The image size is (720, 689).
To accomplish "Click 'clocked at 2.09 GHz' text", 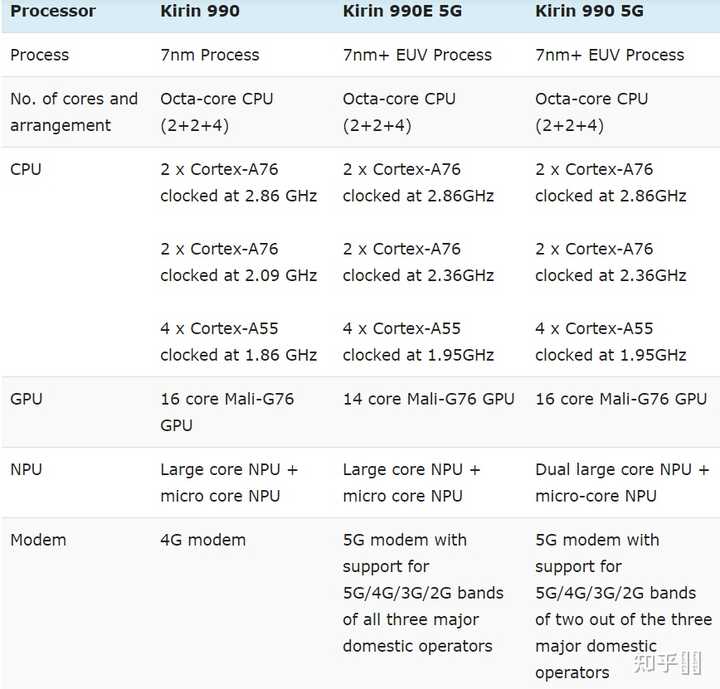I will pos(238,275).
